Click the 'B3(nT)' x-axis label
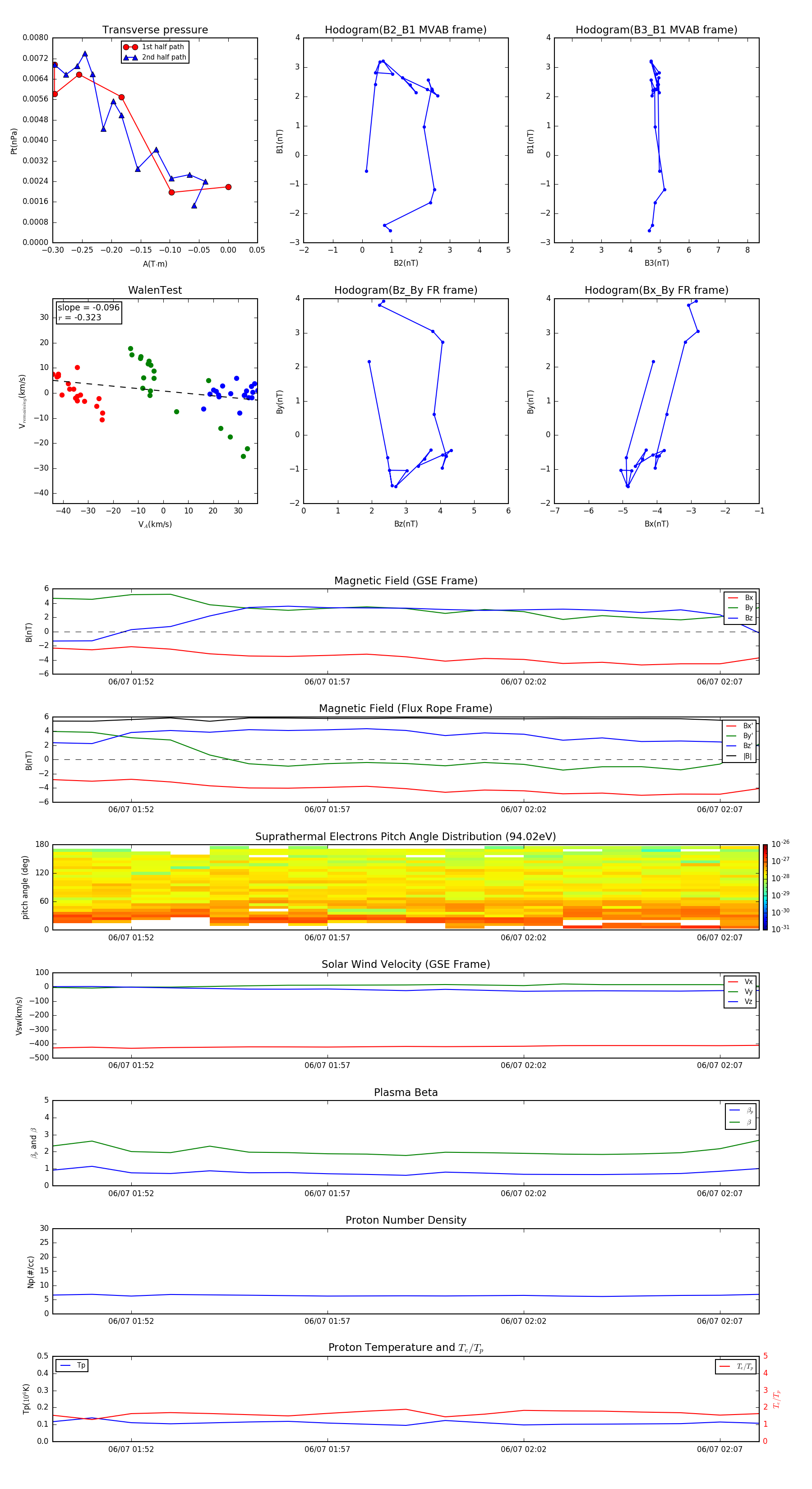The image size is (812, 1489). coord(656,263)
